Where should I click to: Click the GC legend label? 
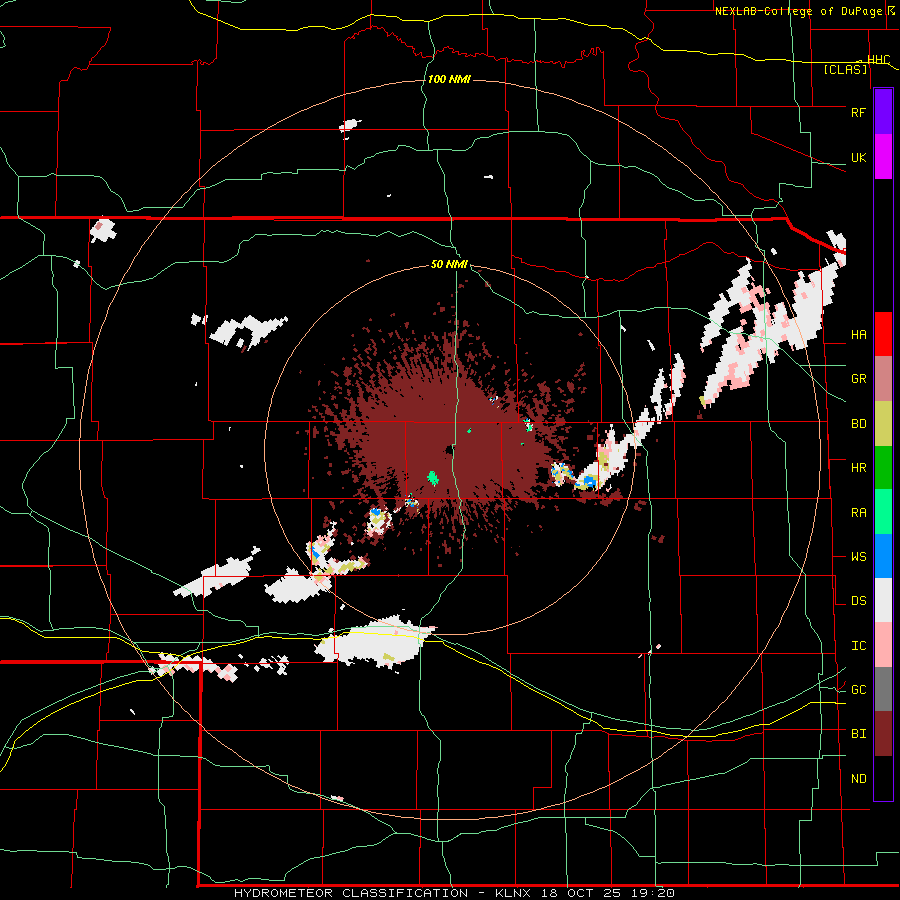coord(858,690)
